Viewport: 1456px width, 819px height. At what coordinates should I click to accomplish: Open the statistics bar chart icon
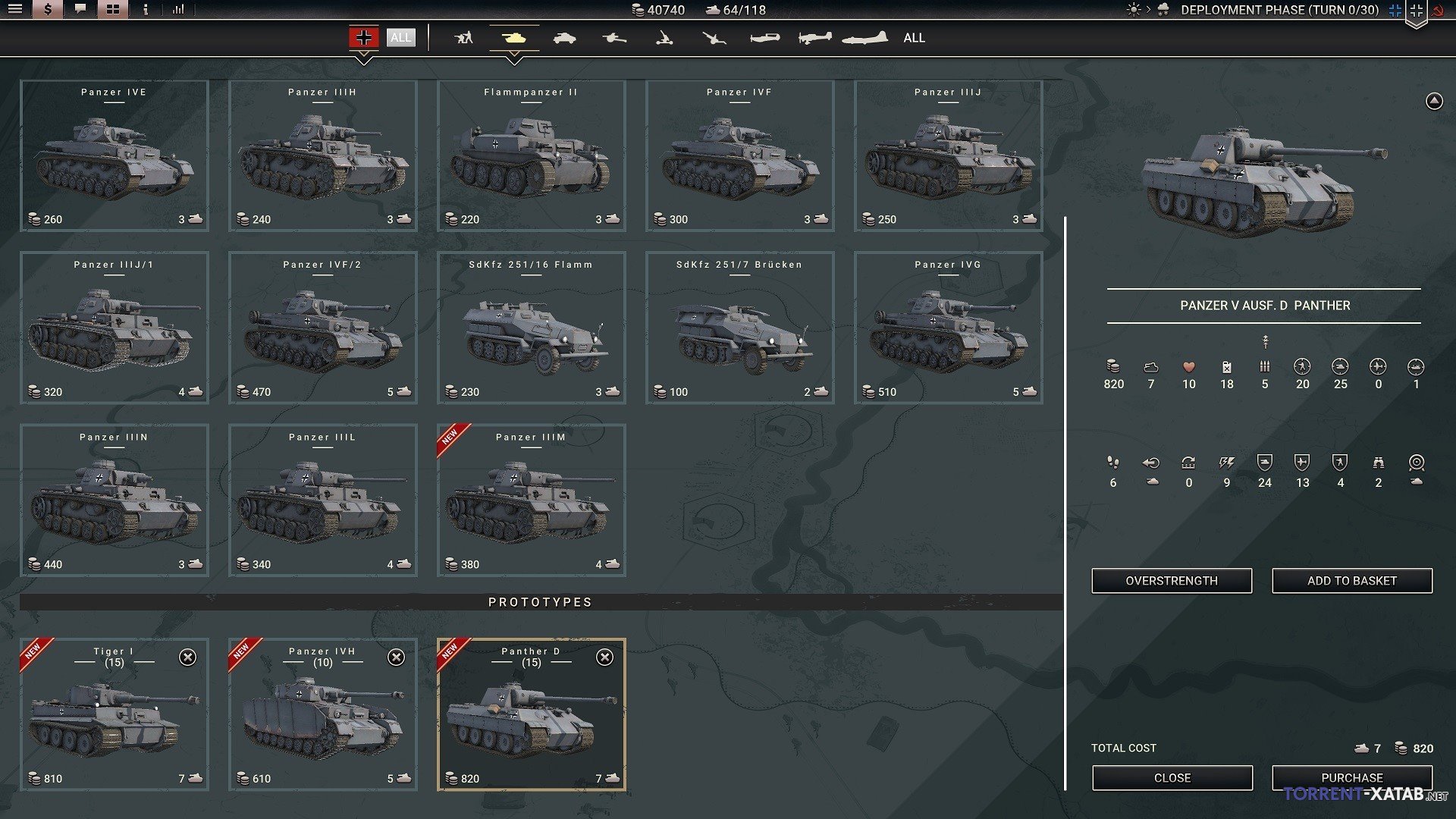tap(178, 9)
